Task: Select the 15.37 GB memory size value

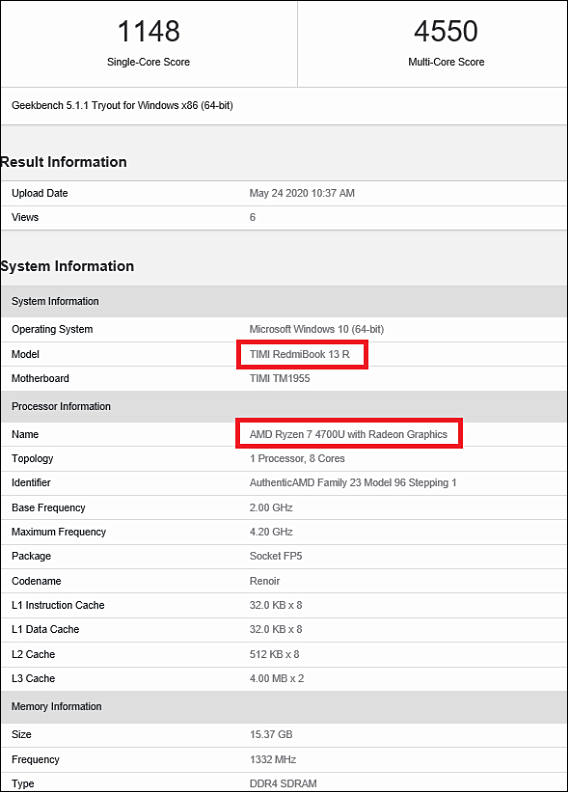Action: tap(271, 735)
